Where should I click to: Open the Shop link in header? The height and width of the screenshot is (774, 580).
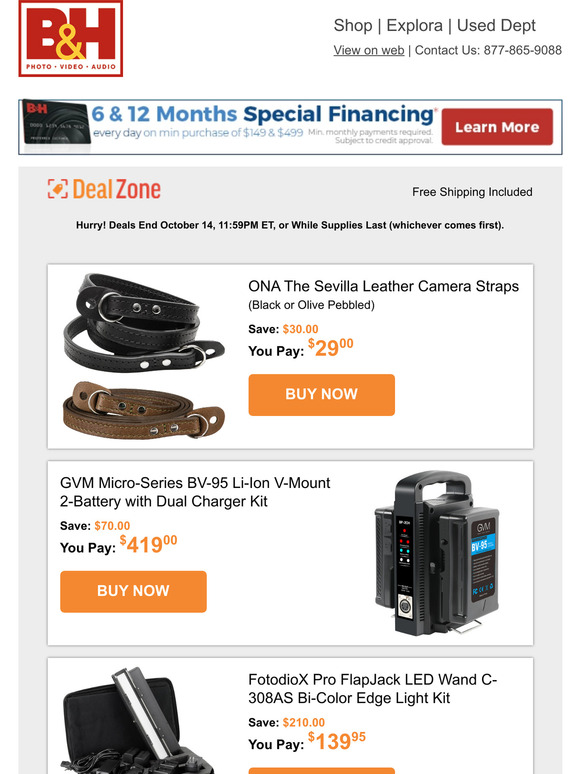click(353, 26)
